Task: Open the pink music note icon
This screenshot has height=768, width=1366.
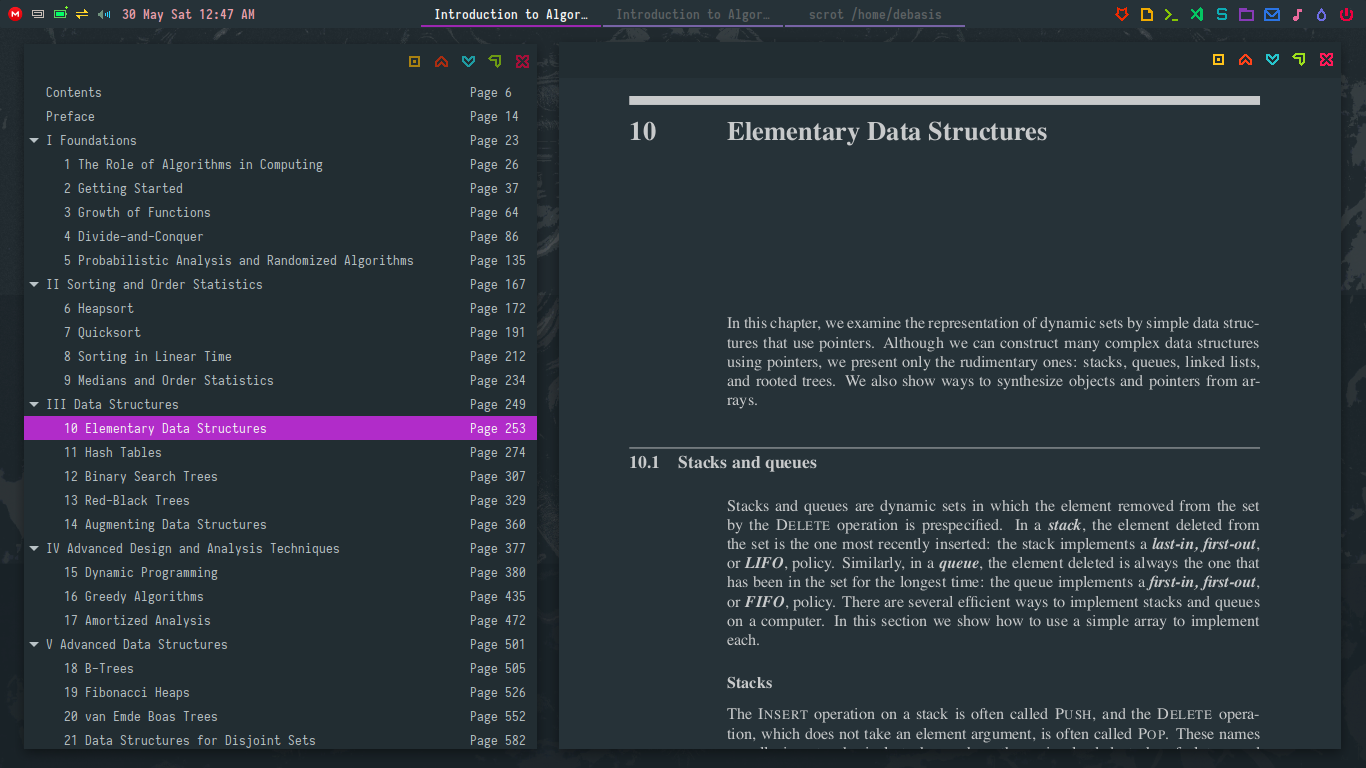Action: (x=1297, y=15)
